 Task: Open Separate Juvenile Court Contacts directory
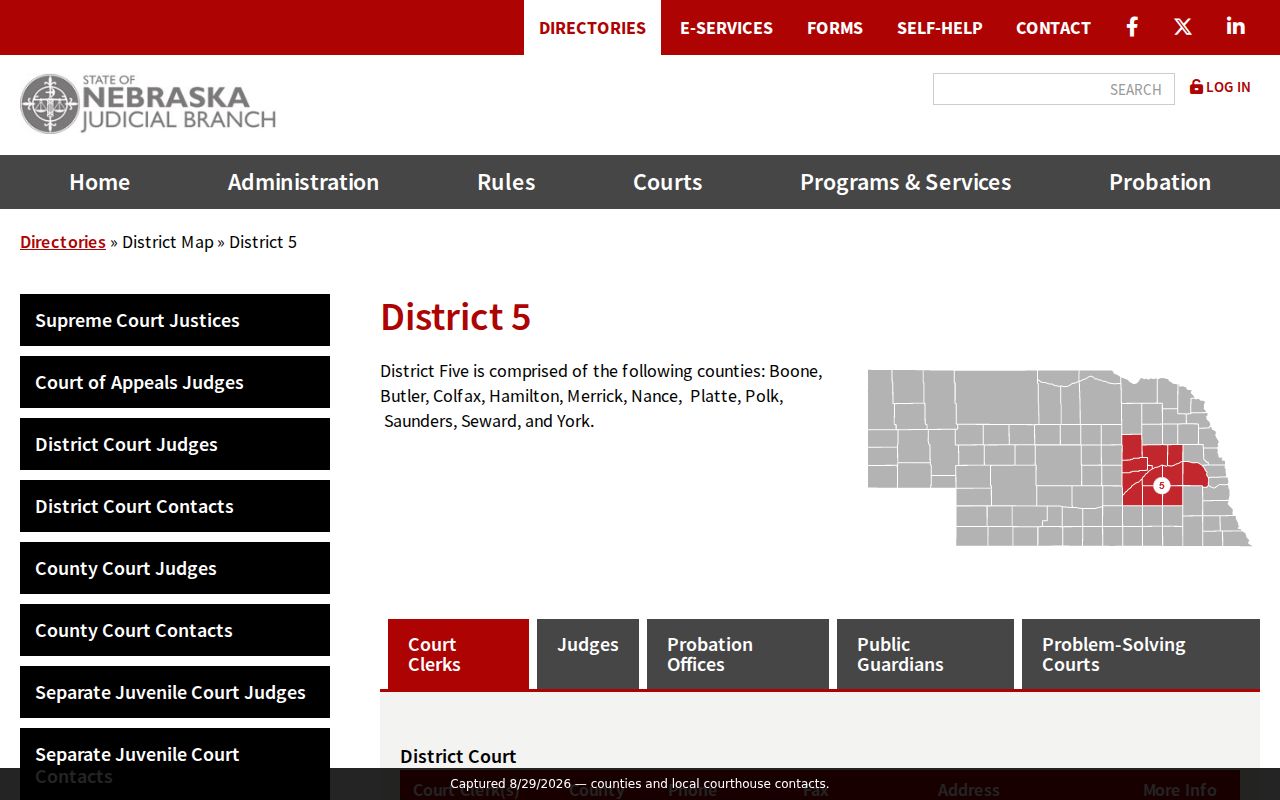coord(175,764)
